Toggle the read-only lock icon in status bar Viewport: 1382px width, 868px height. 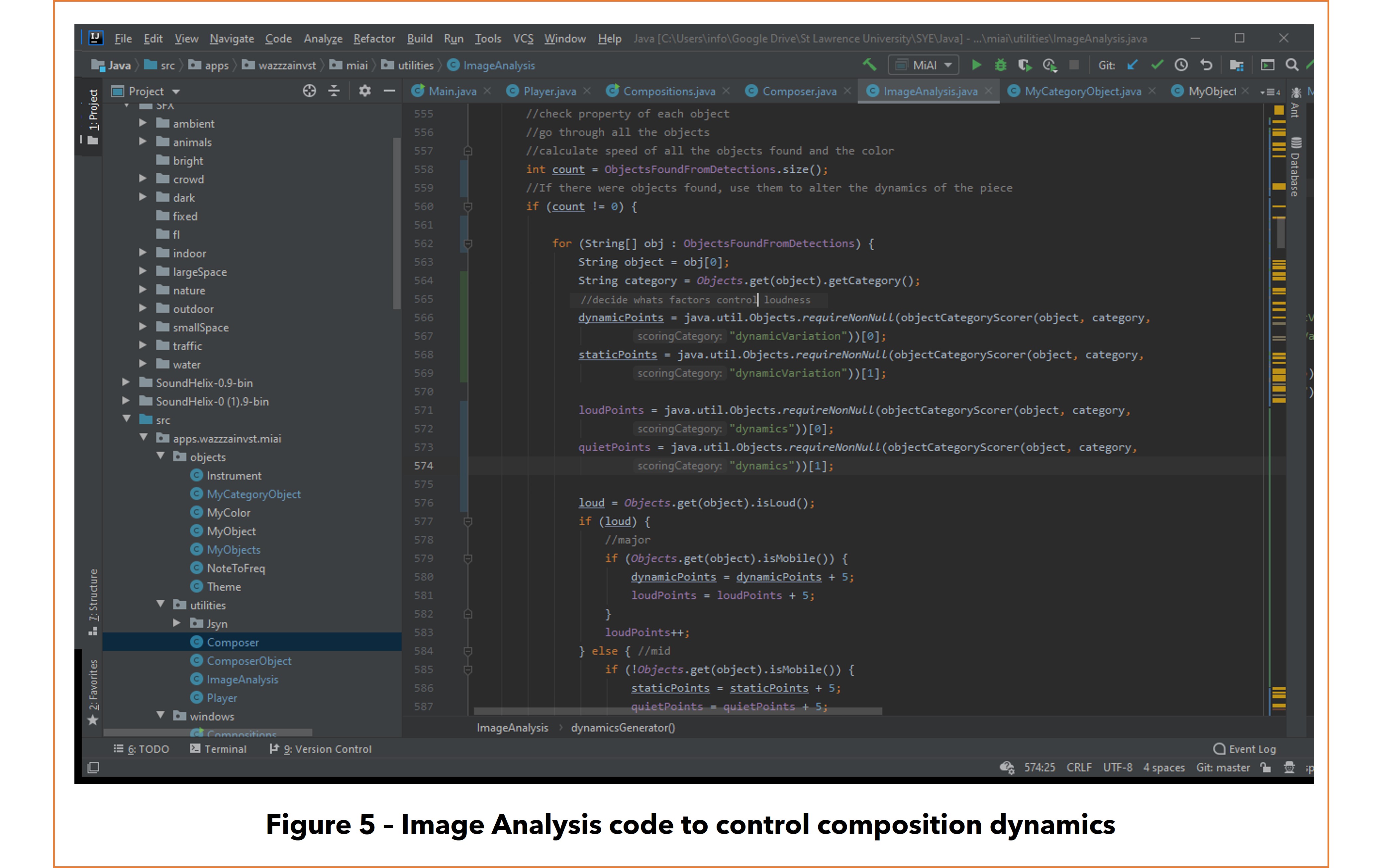tap(1265, 767)
